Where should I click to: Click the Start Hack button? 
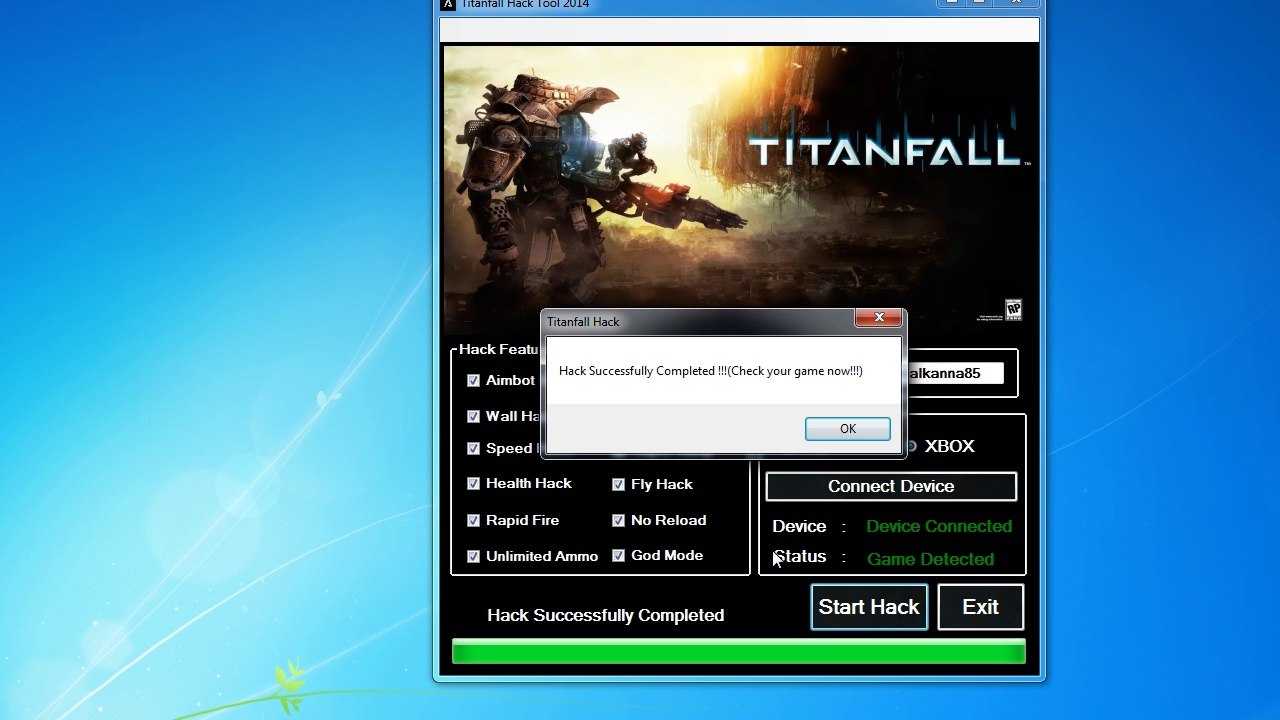869,607
